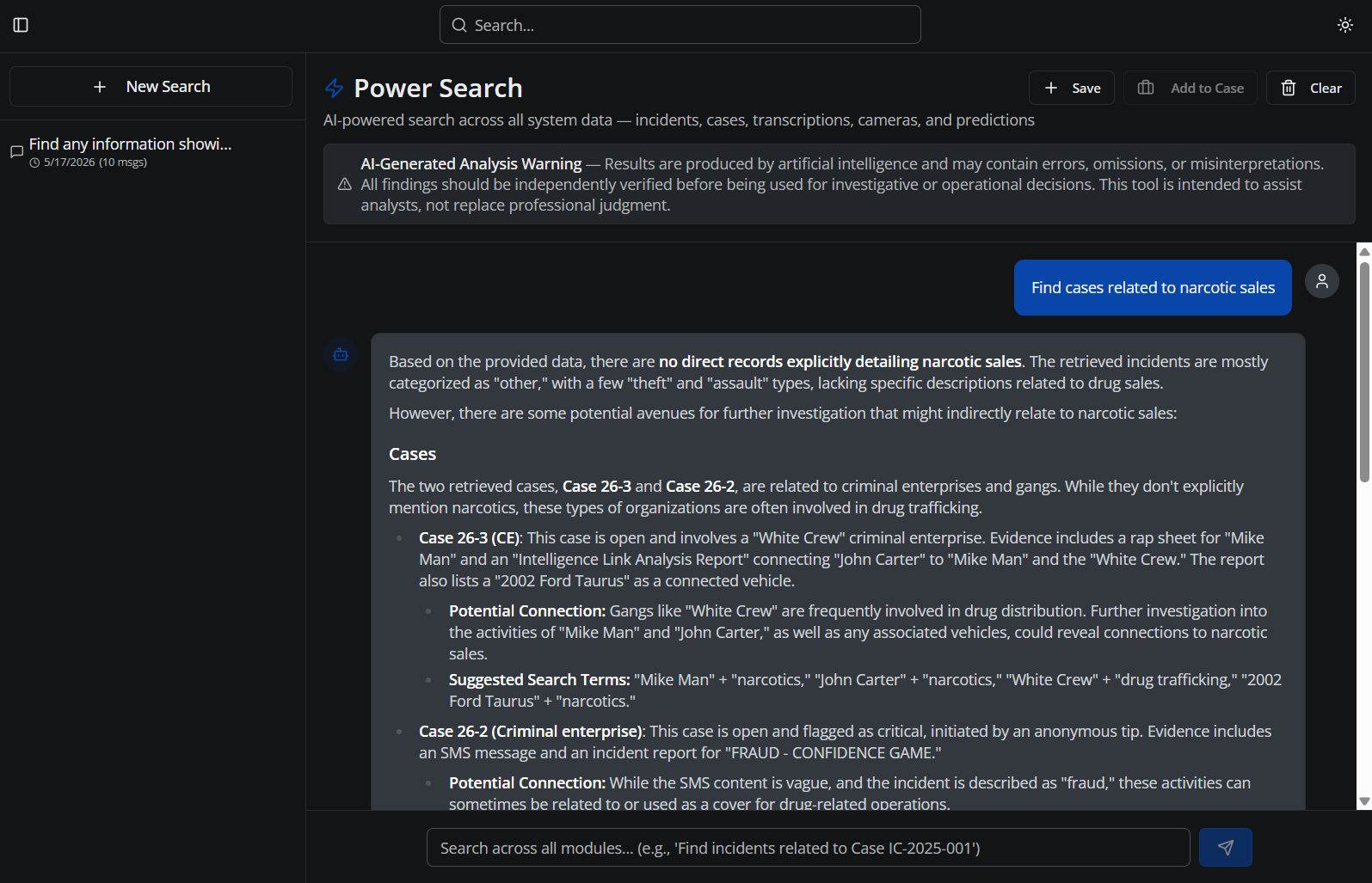The image size is (1372, 883).
Task: Clear the search conversation
Action: pyautogui.click(x=1311, y=88)
